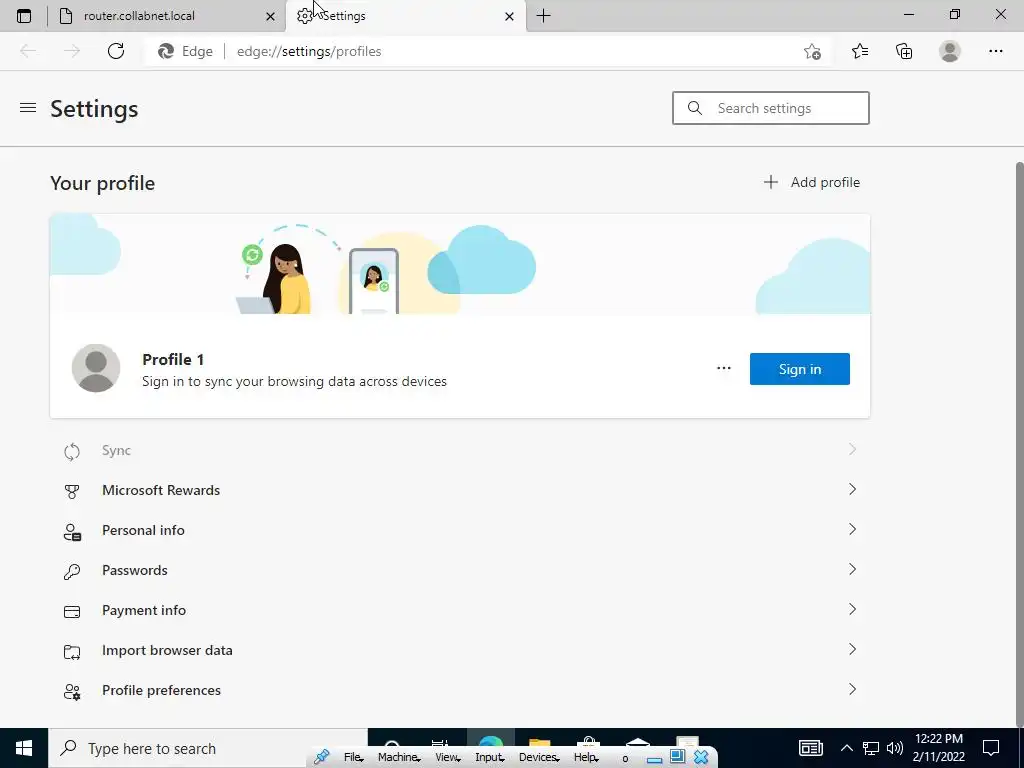
Task: Close the router.collabnet.local tab
Action: click(270, 16)
